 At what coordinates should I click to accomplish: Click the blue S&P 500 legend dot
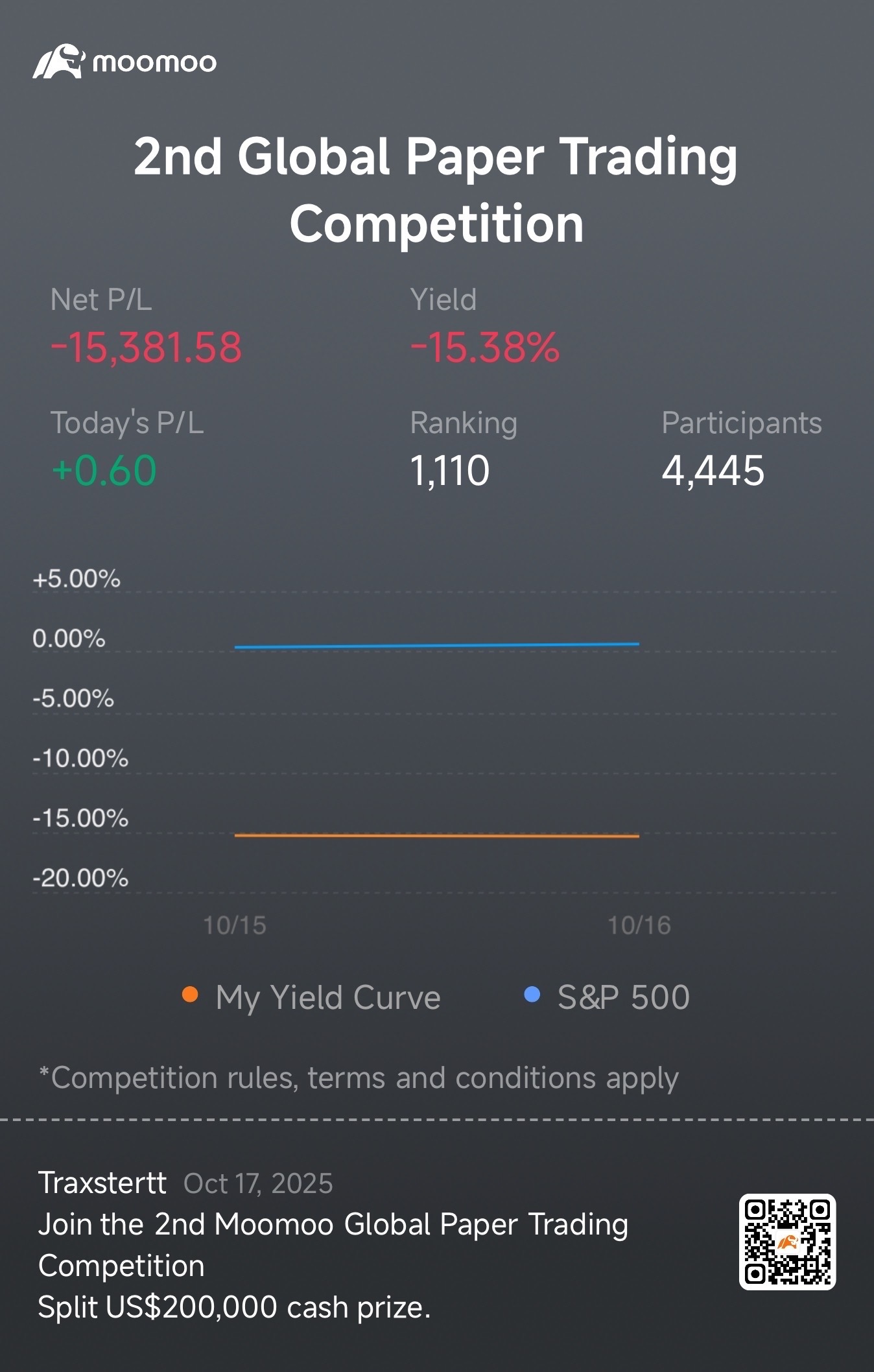tap(532, 995)
